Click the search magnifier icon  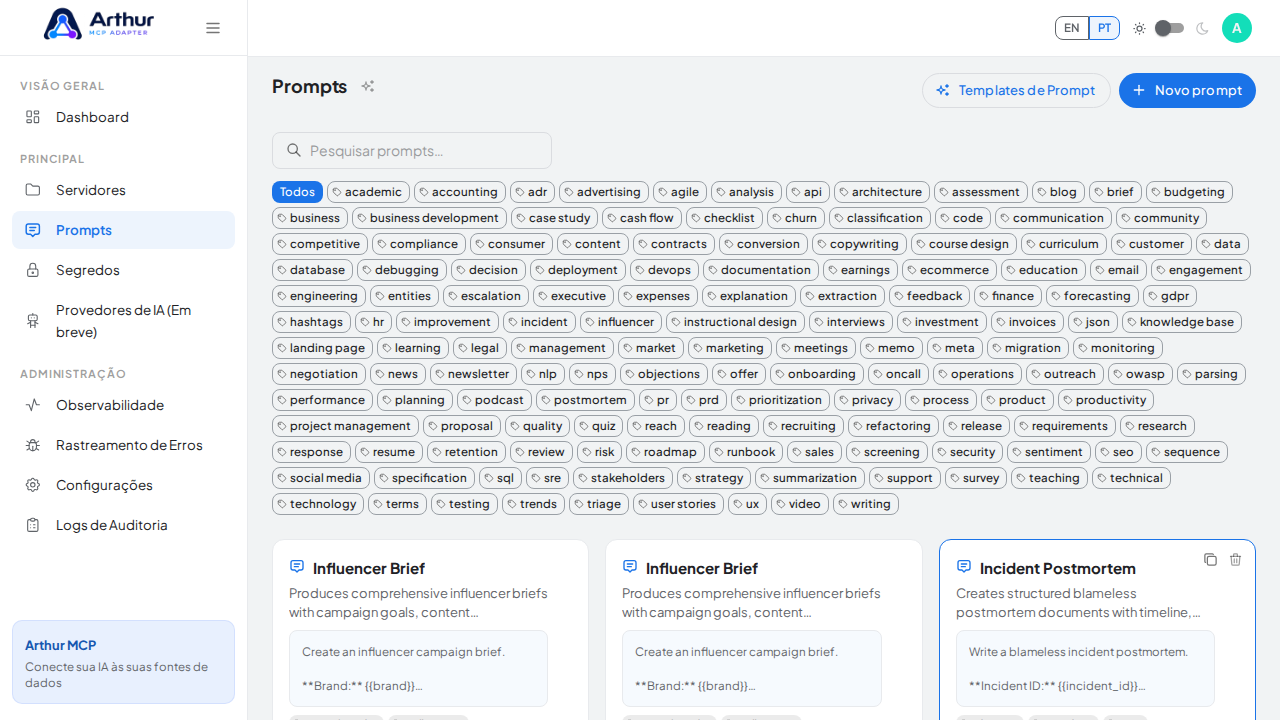point(294,150)
